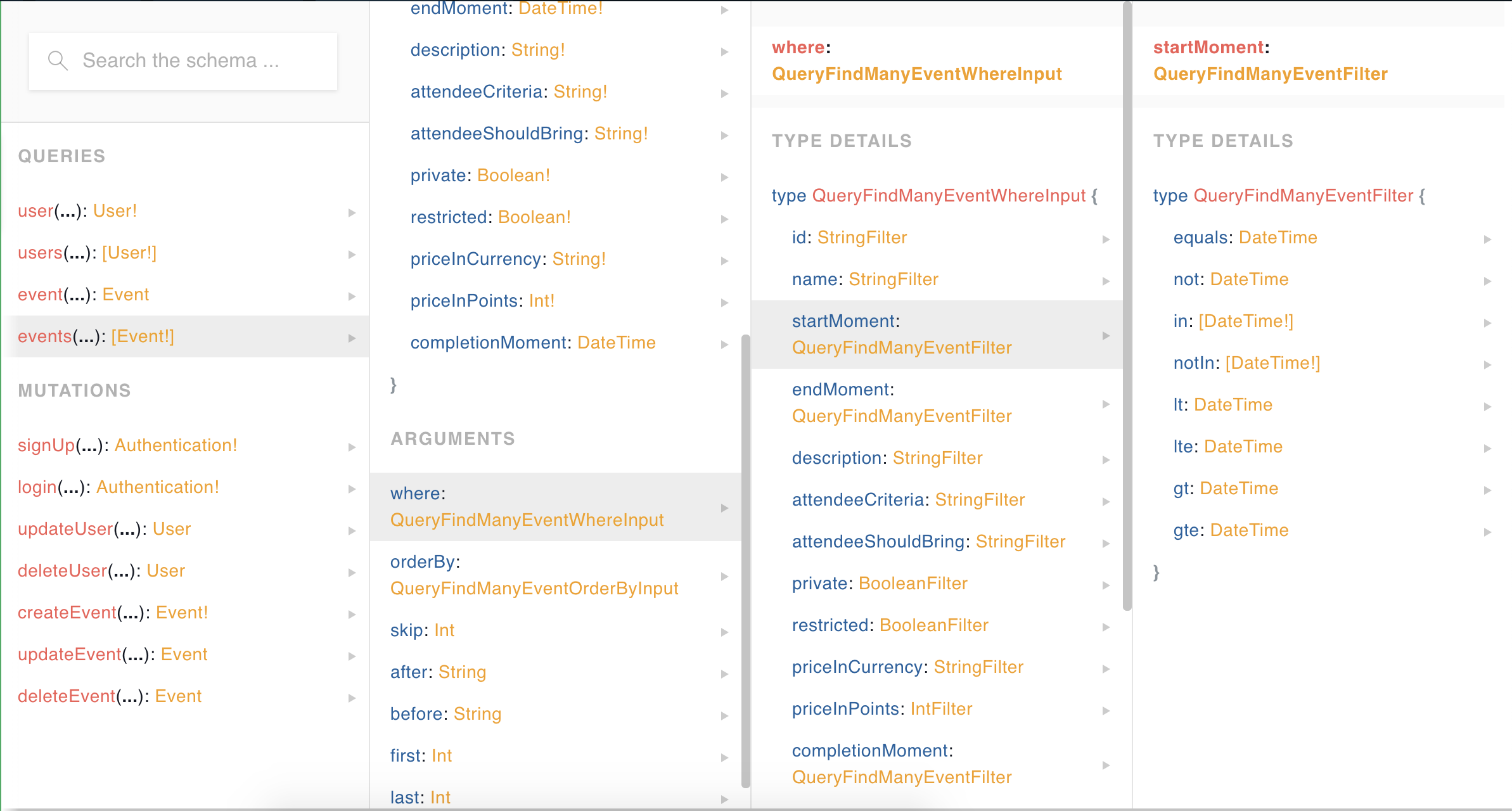Screen dimensions: 1512x811
Task: Click the search magnifier icon in the schema search bar
Action: 57,60
